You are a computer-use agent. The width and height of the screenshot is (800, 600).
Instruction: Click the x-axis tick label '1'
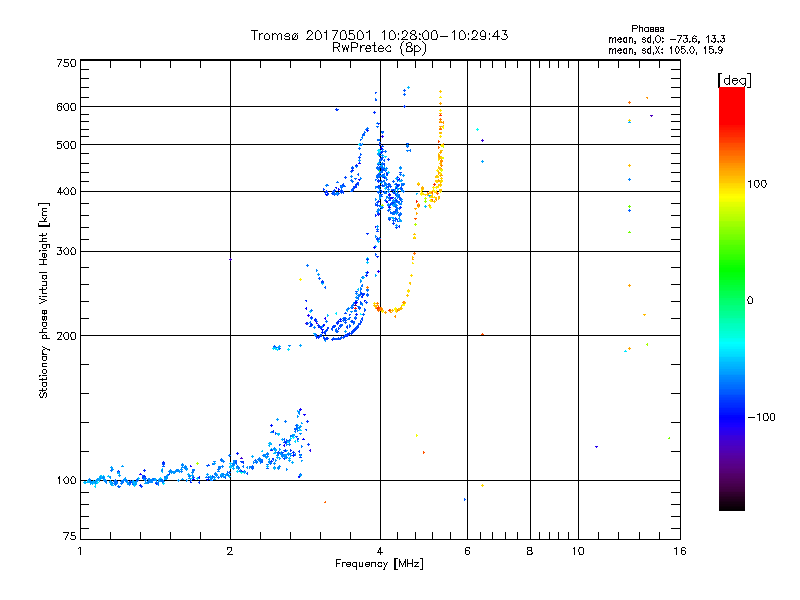point(80,551)
